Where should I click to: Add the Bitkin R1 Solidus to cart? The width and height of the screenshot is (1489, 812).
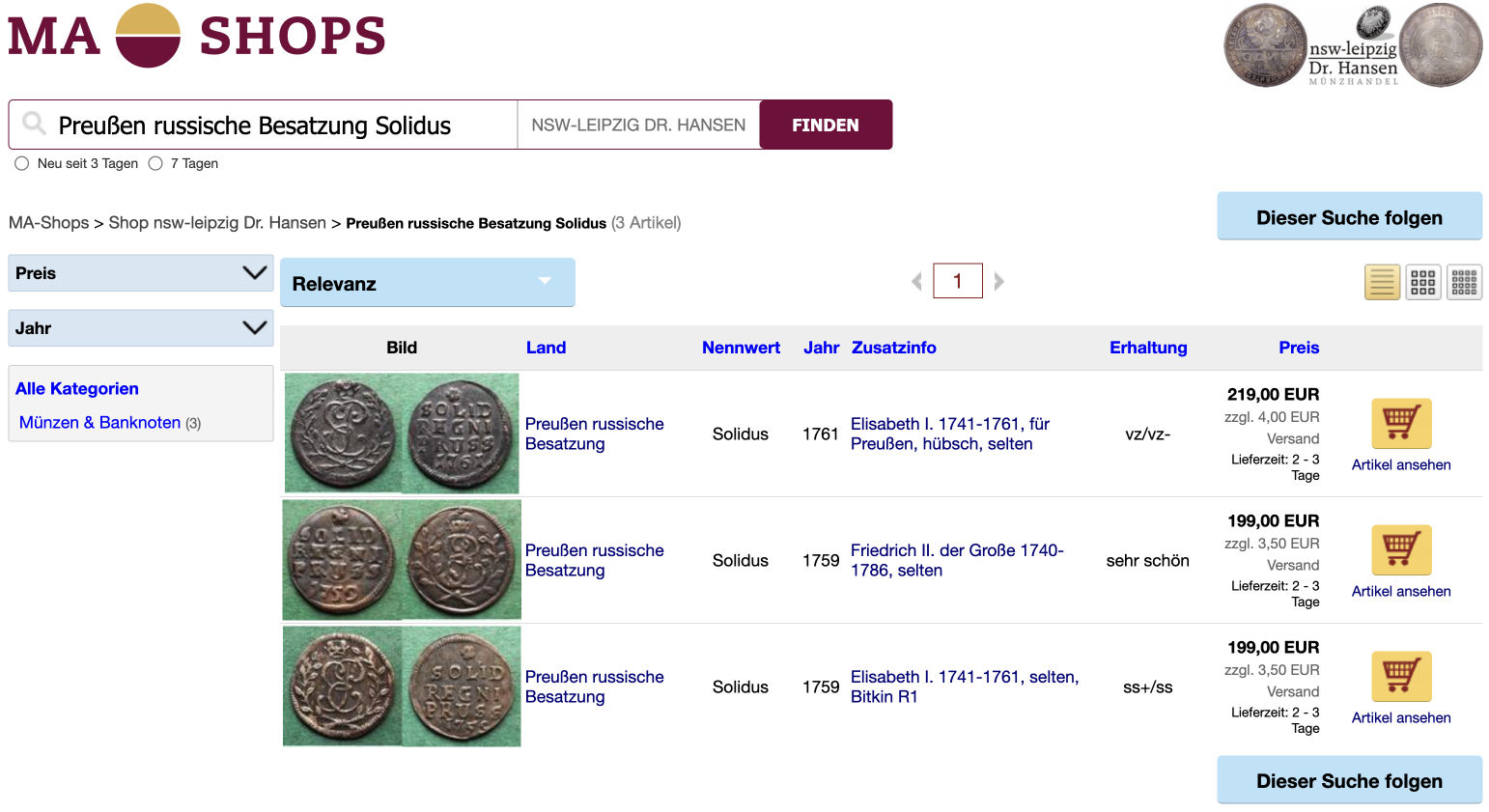1401,676
